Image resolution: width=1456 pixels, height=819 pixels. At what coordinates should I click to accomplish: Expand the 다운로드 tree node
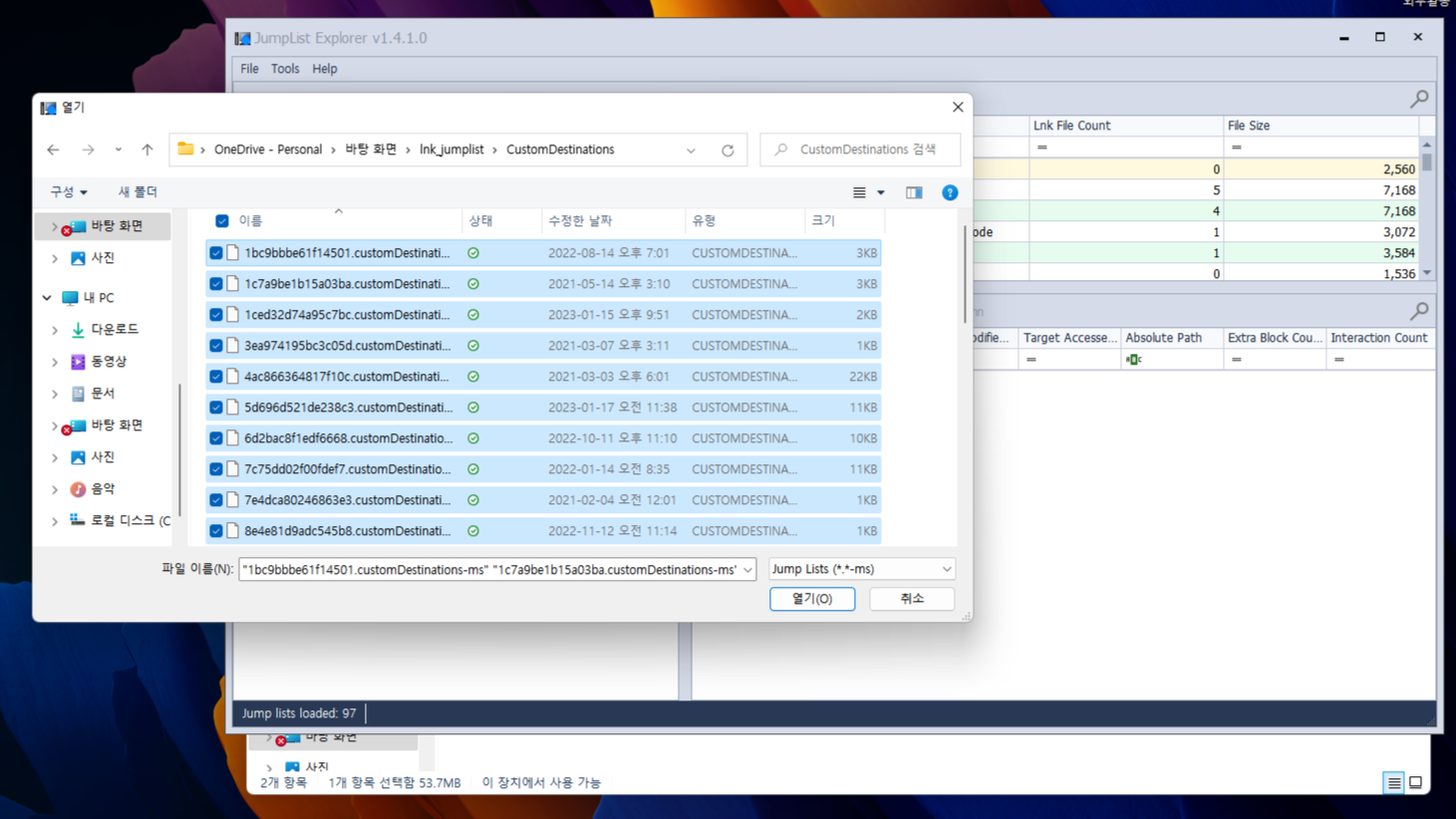pyautogui.click(x=55, y=330)
